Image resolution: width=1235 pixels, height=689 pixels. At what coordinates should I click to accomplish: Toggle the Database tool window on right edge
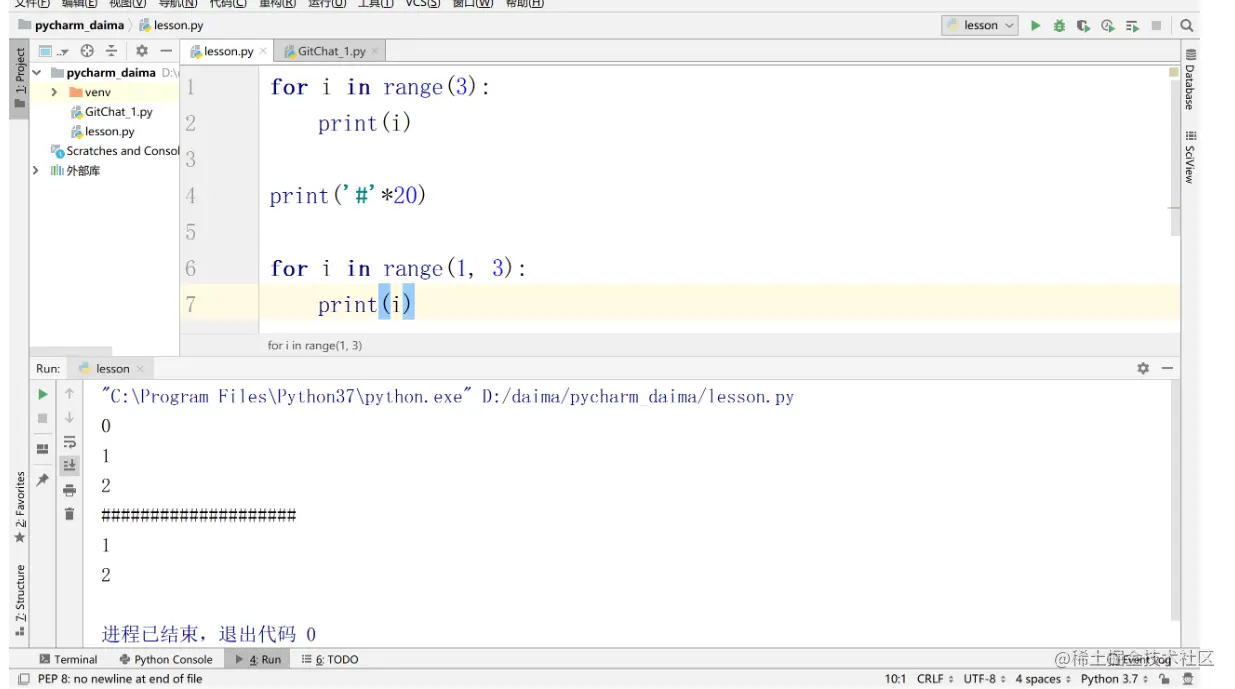[1190, 78]
